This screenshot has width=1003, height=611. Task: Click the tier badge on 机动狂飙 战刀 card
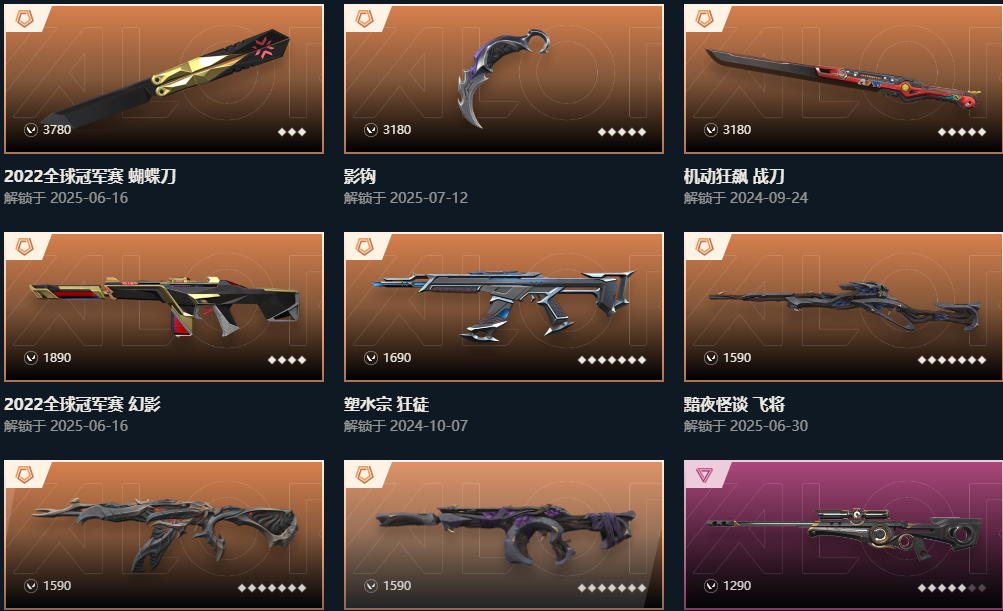[704, 19]
